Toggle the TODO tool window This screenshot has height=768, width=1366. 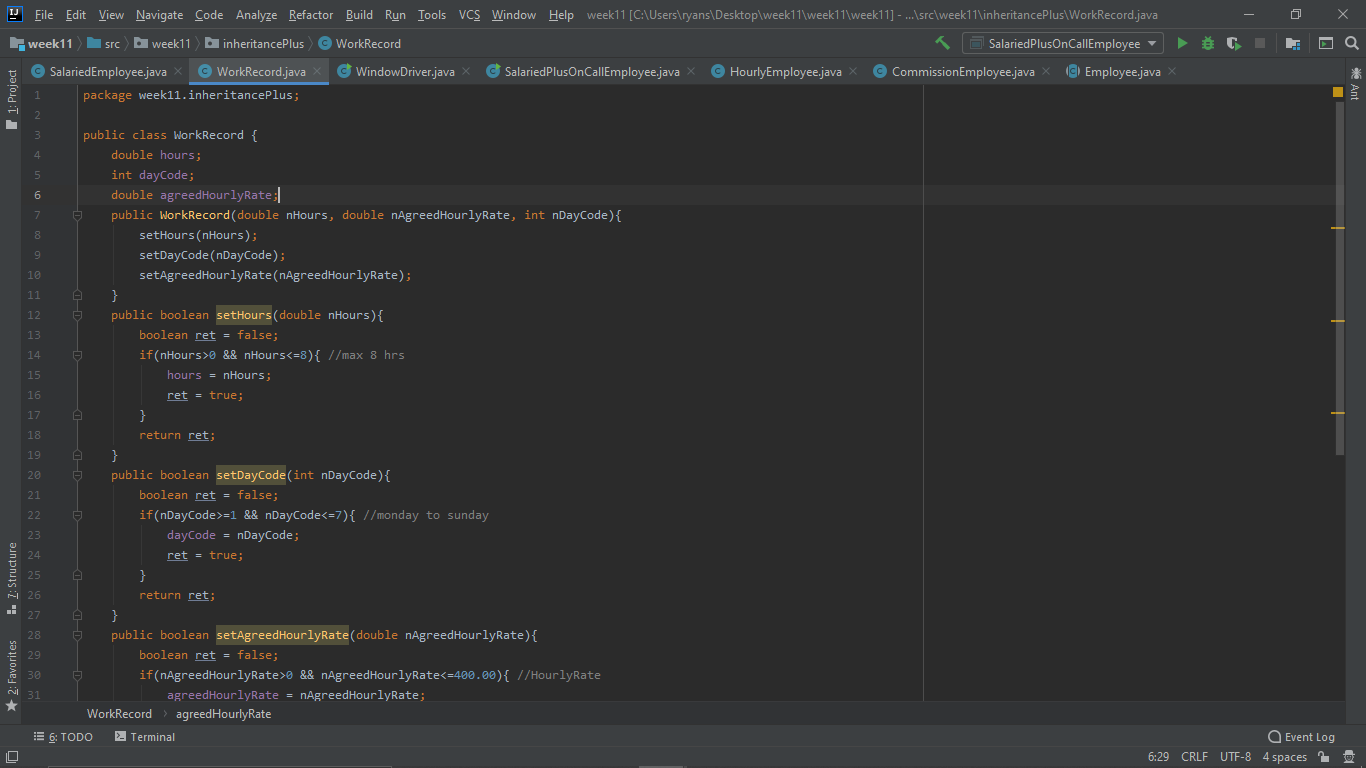coord(63,737)
